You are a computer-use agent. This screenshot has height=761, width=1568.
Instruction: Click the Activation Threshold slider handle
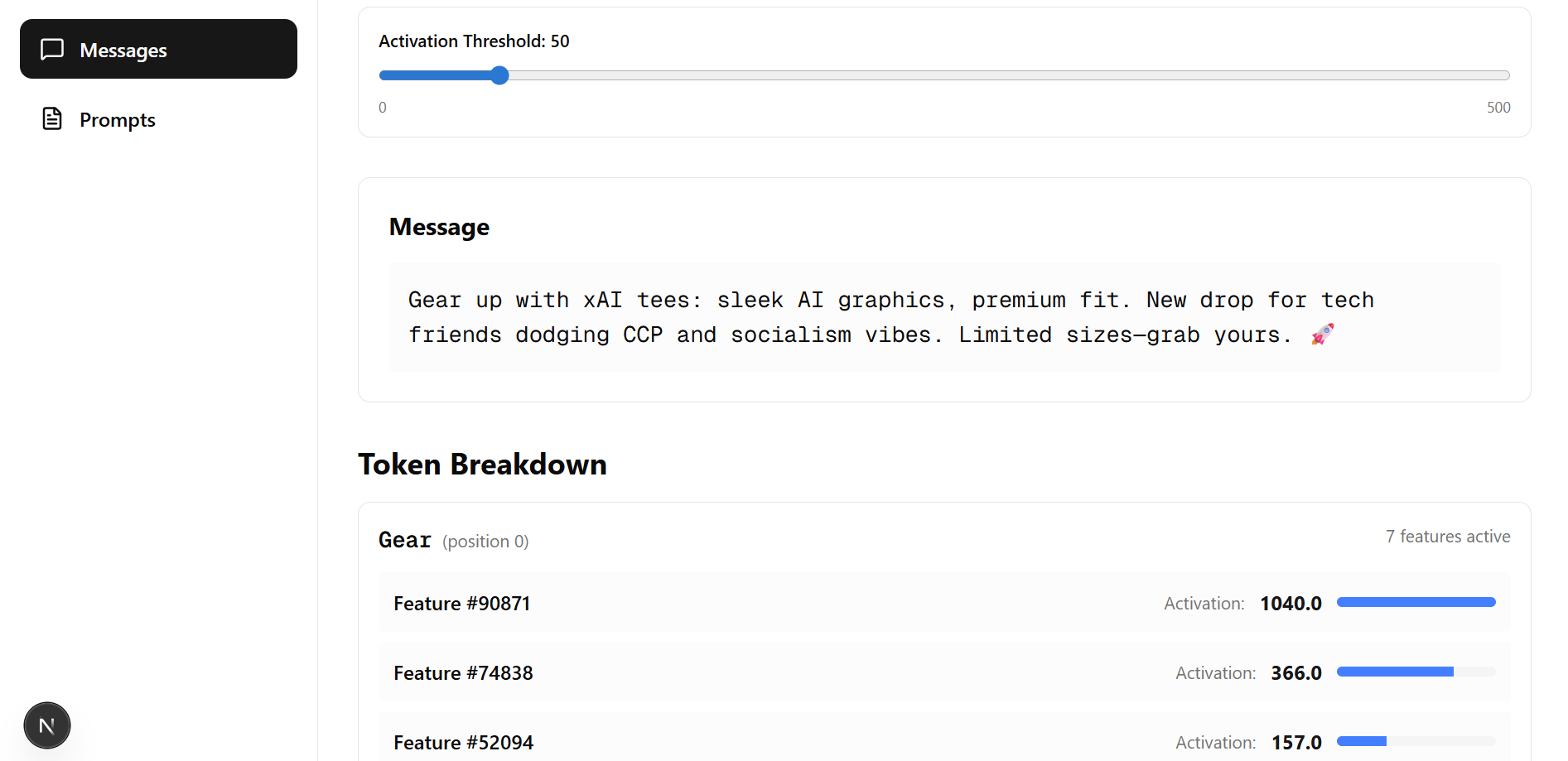[499, 75]
